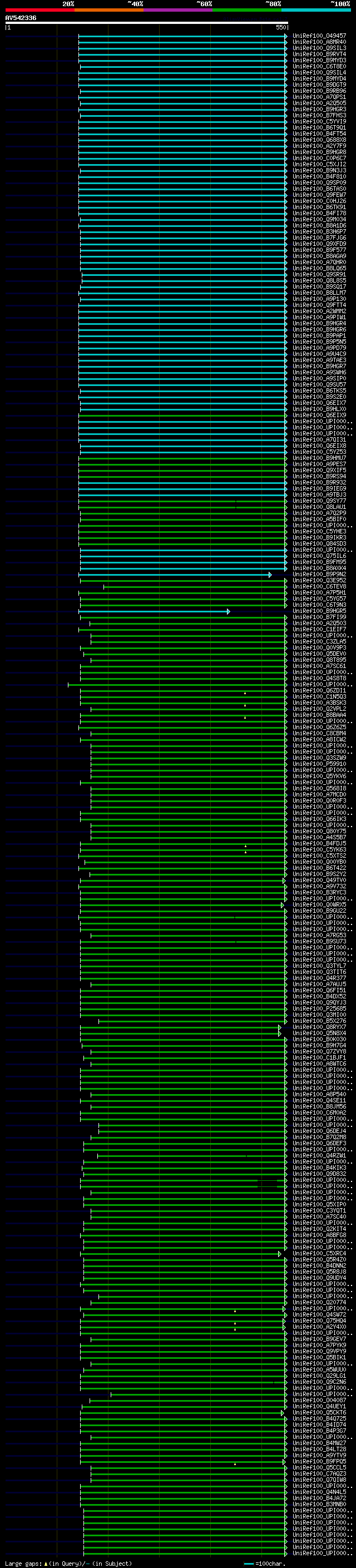Open hit UniRef100_Q9SIL4
The height and width of the screenshot is (1568, 356).
[x=319, y=72]
